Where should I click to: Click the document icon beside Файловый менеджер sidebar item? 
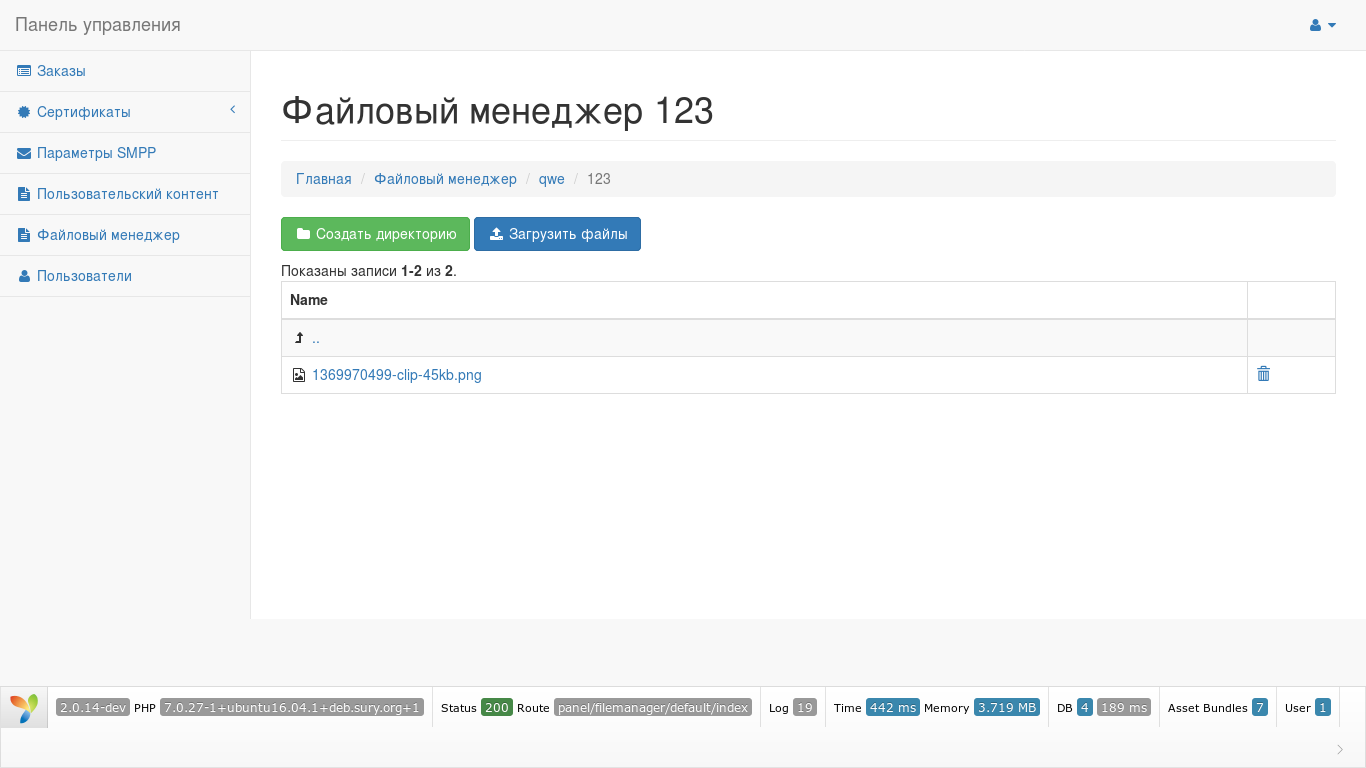(24, 235)
